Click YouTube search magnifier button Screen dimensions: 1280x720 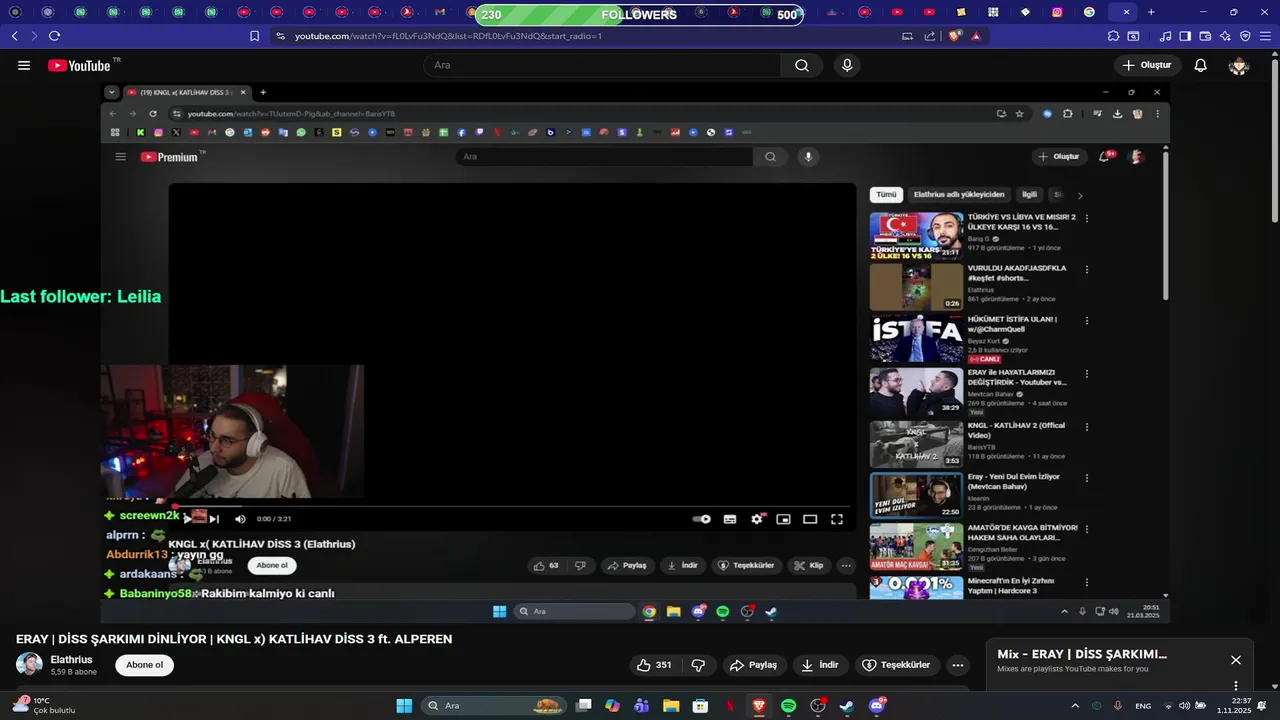(802, 65)
